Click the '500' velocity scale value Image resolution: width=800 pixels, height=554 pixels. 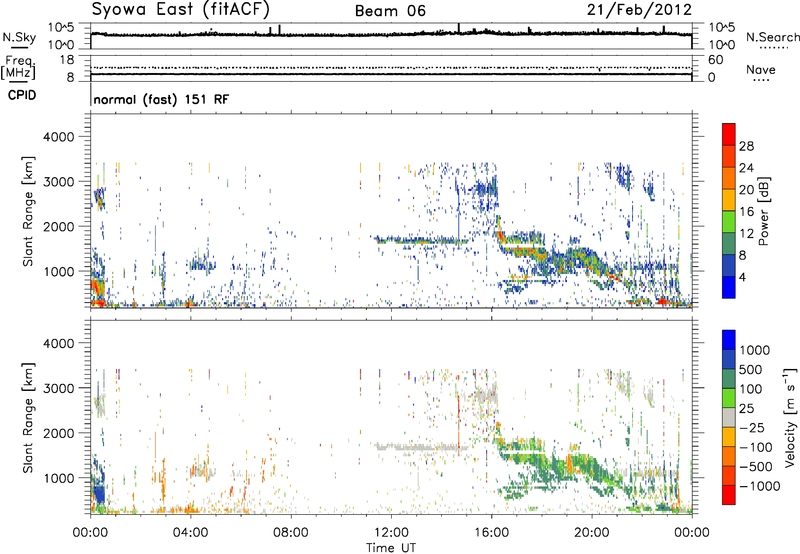coord(751,370)
